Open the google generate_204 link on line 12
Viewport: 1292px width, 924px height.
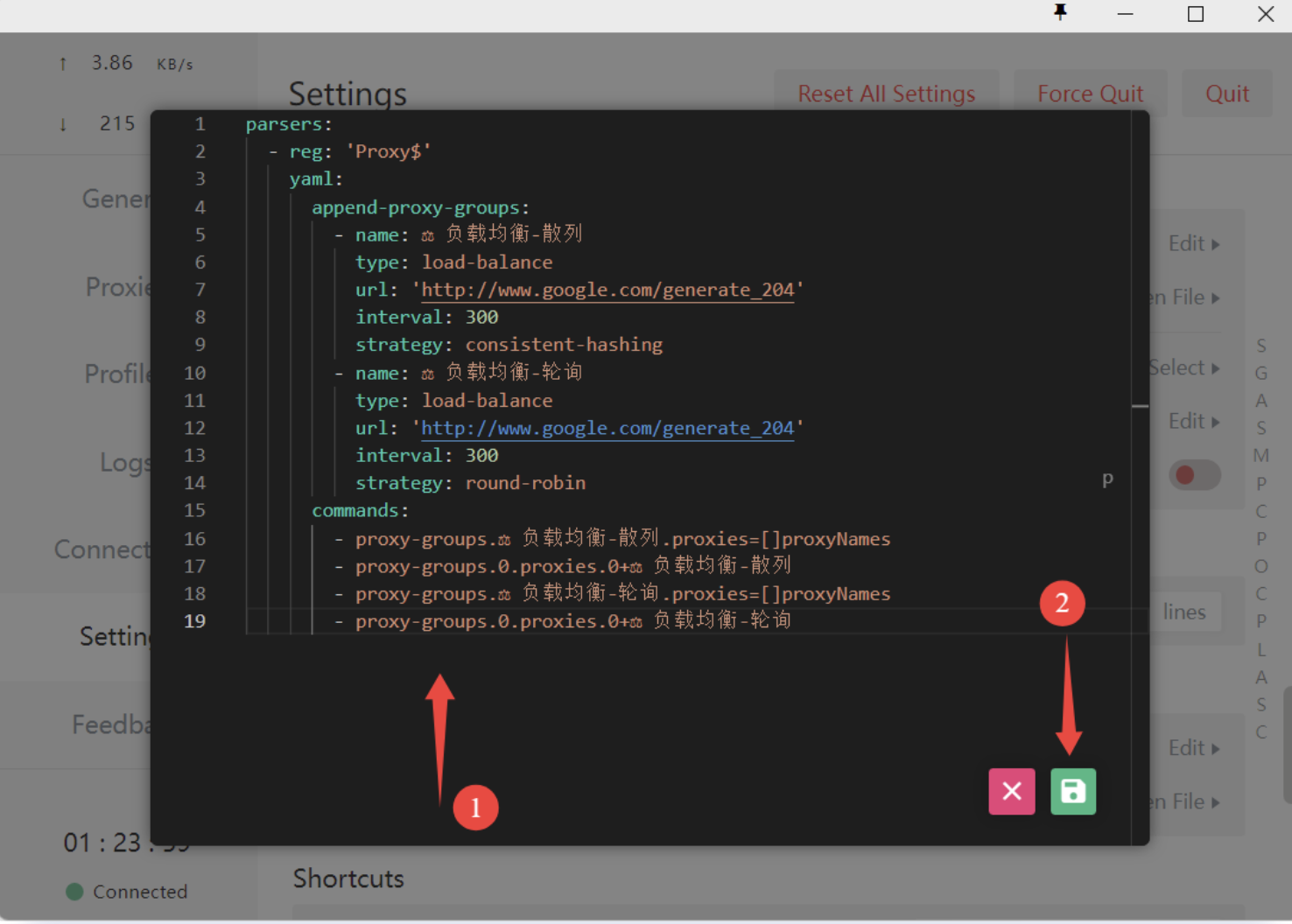tap(607, 428)
